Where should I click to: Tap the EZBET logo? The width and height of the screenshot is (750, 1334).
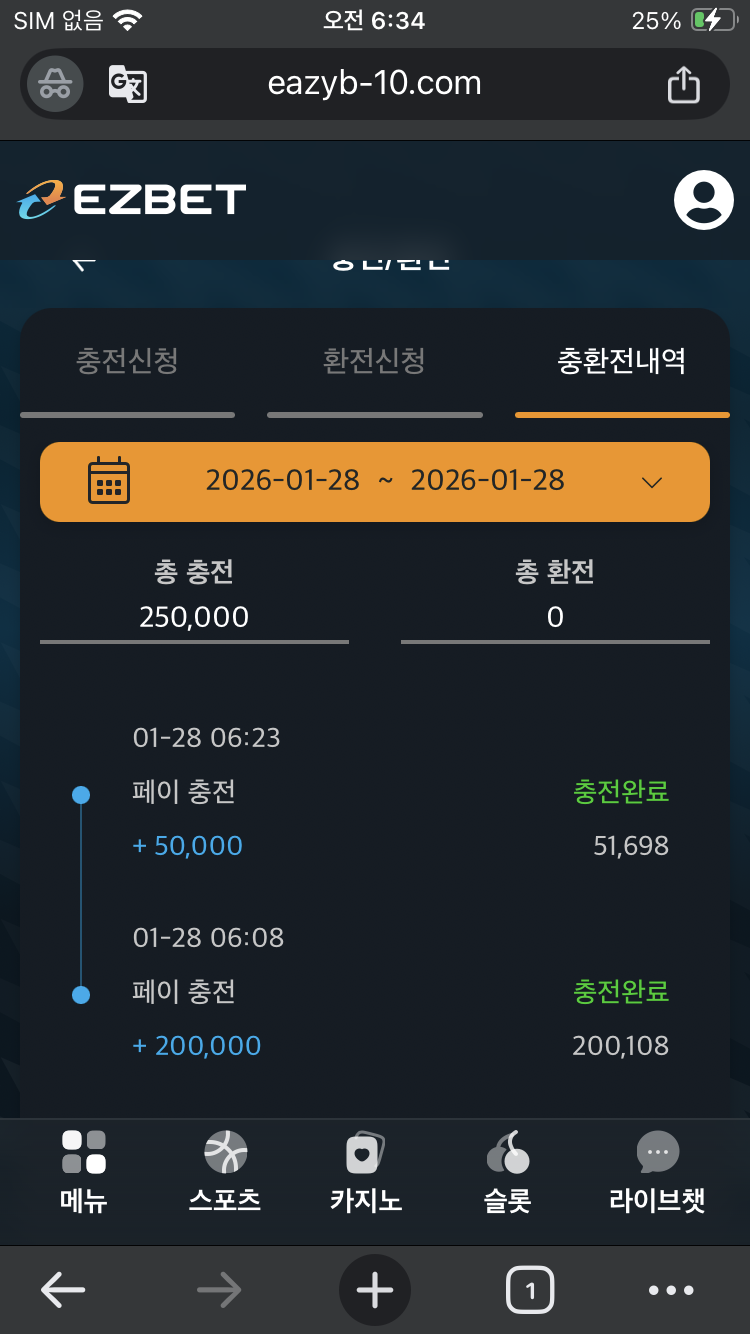pyautogui.click(x=132, y=199)
